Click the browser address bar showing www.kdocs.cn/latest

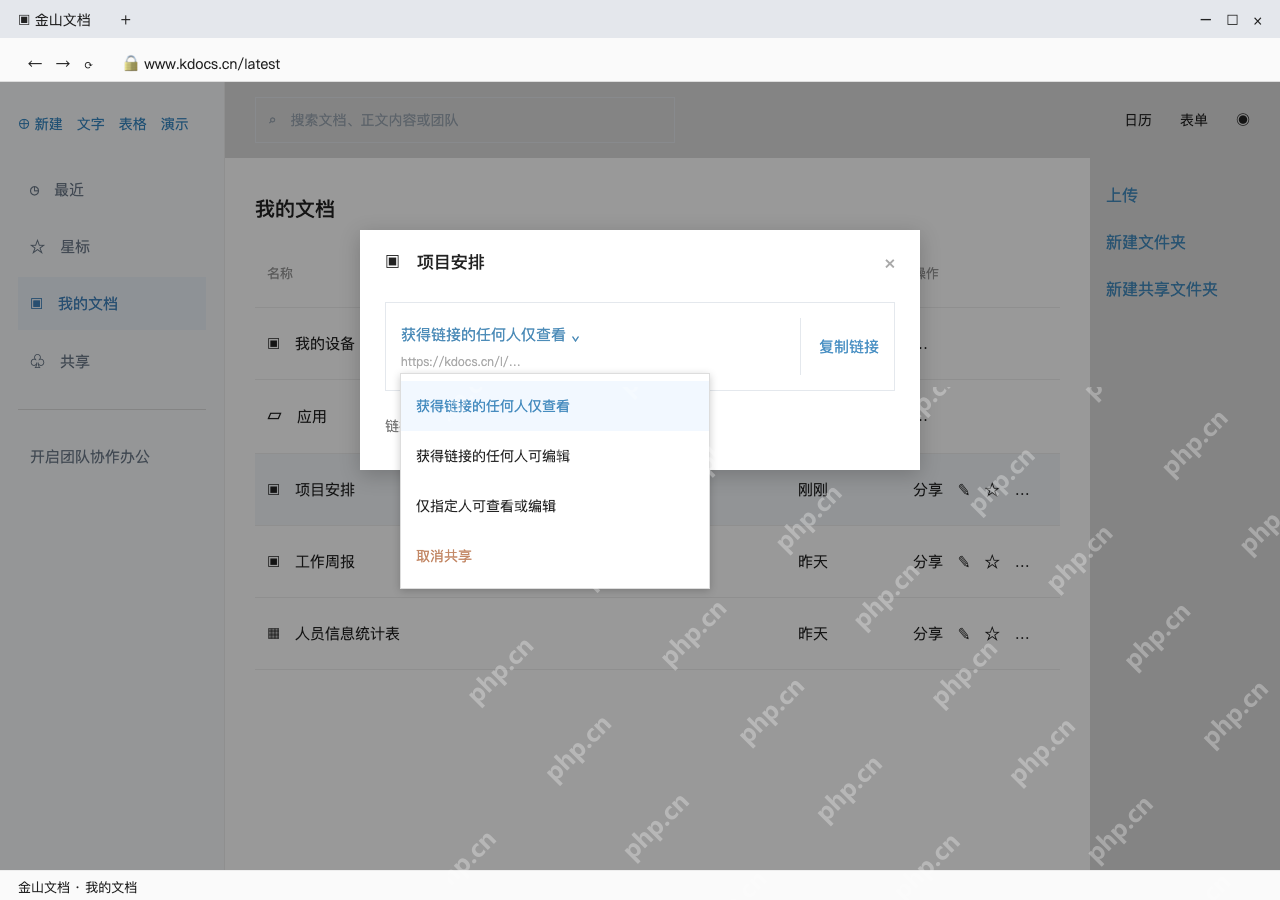pyautogui.click(x=212, y=64)
